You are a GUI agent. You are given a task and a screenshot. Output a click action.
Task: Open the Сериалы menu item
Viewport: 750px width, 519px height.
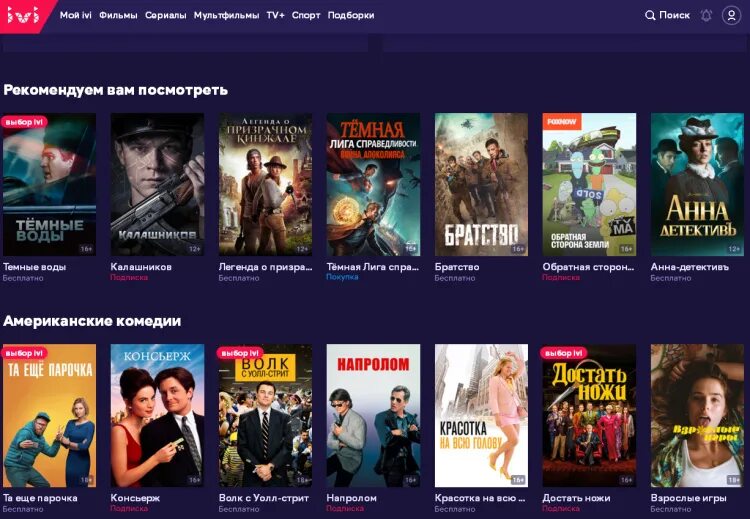[165, 15]
